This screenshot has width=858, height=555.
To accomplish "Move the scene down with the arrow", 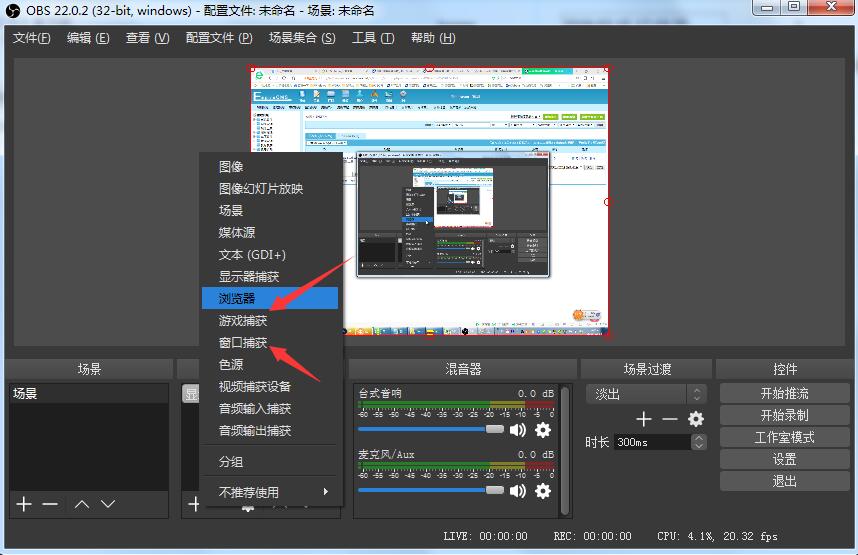I will pyautogui.click(x=108, y=504).
